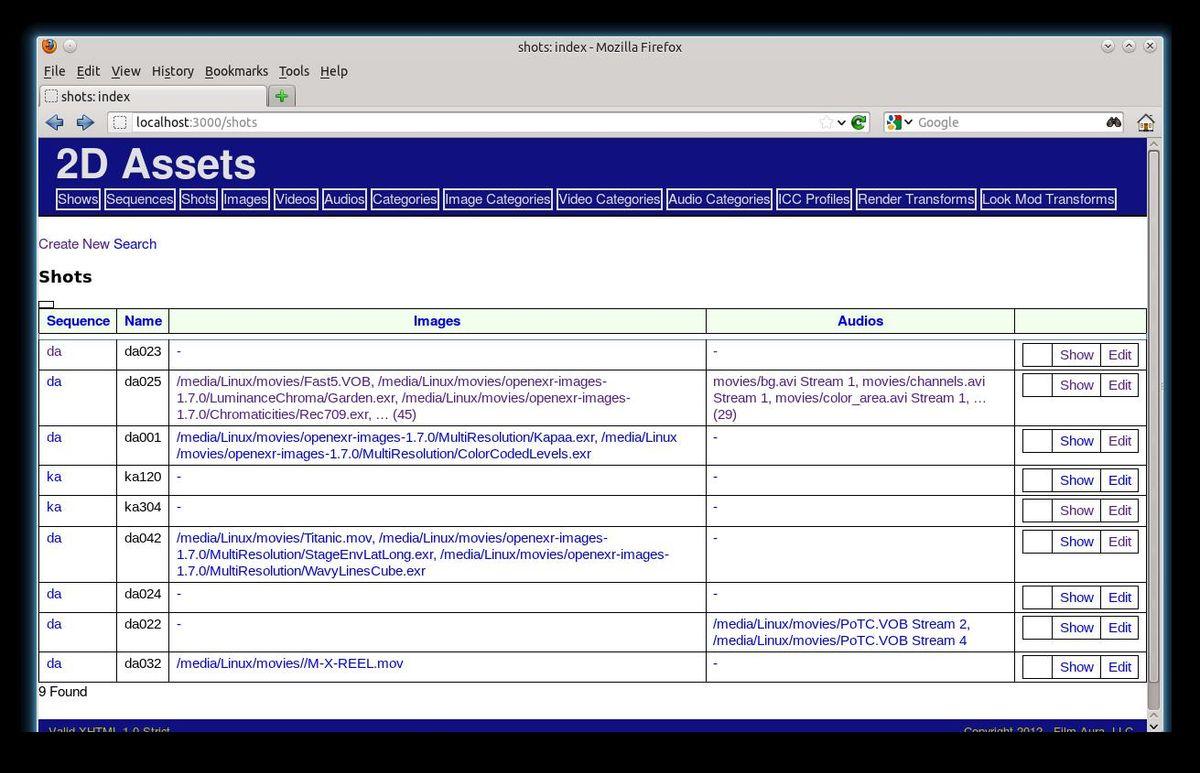Open the 'da' sequence link in da023 row

(54, 352)
